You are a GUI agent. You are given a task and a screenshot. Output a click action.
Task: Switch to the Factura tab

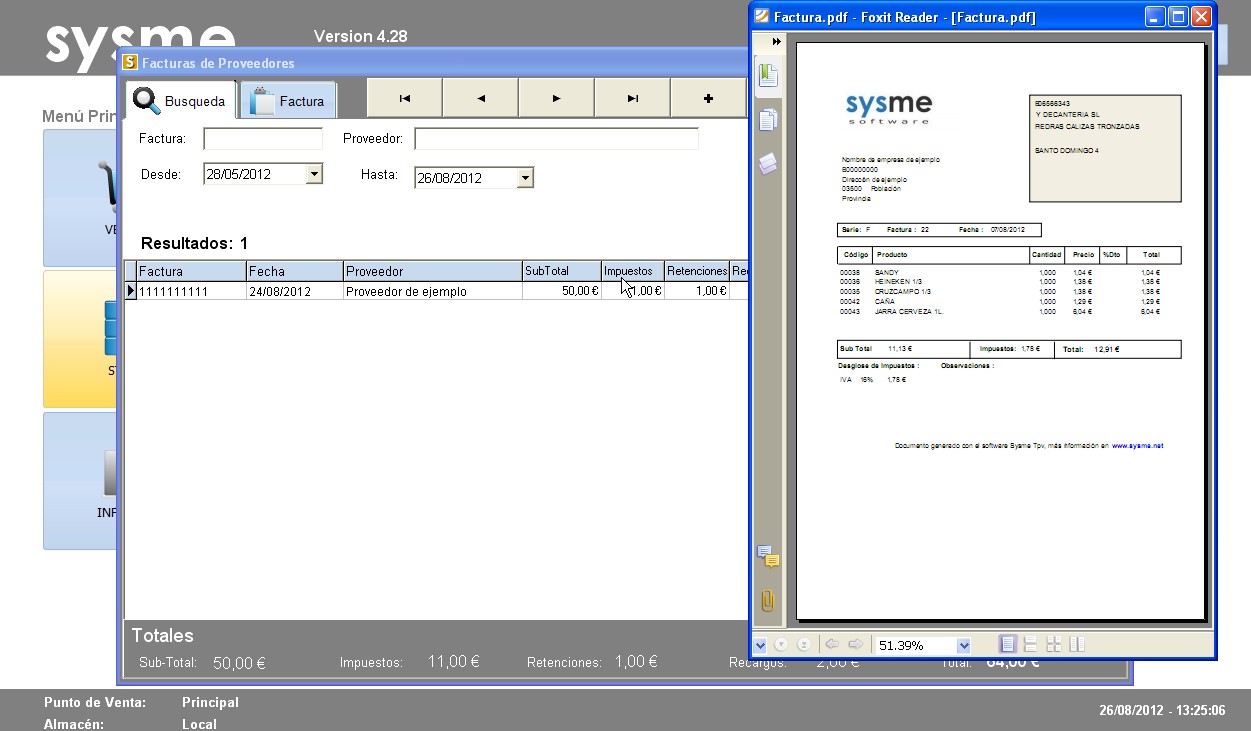(289, 100)
